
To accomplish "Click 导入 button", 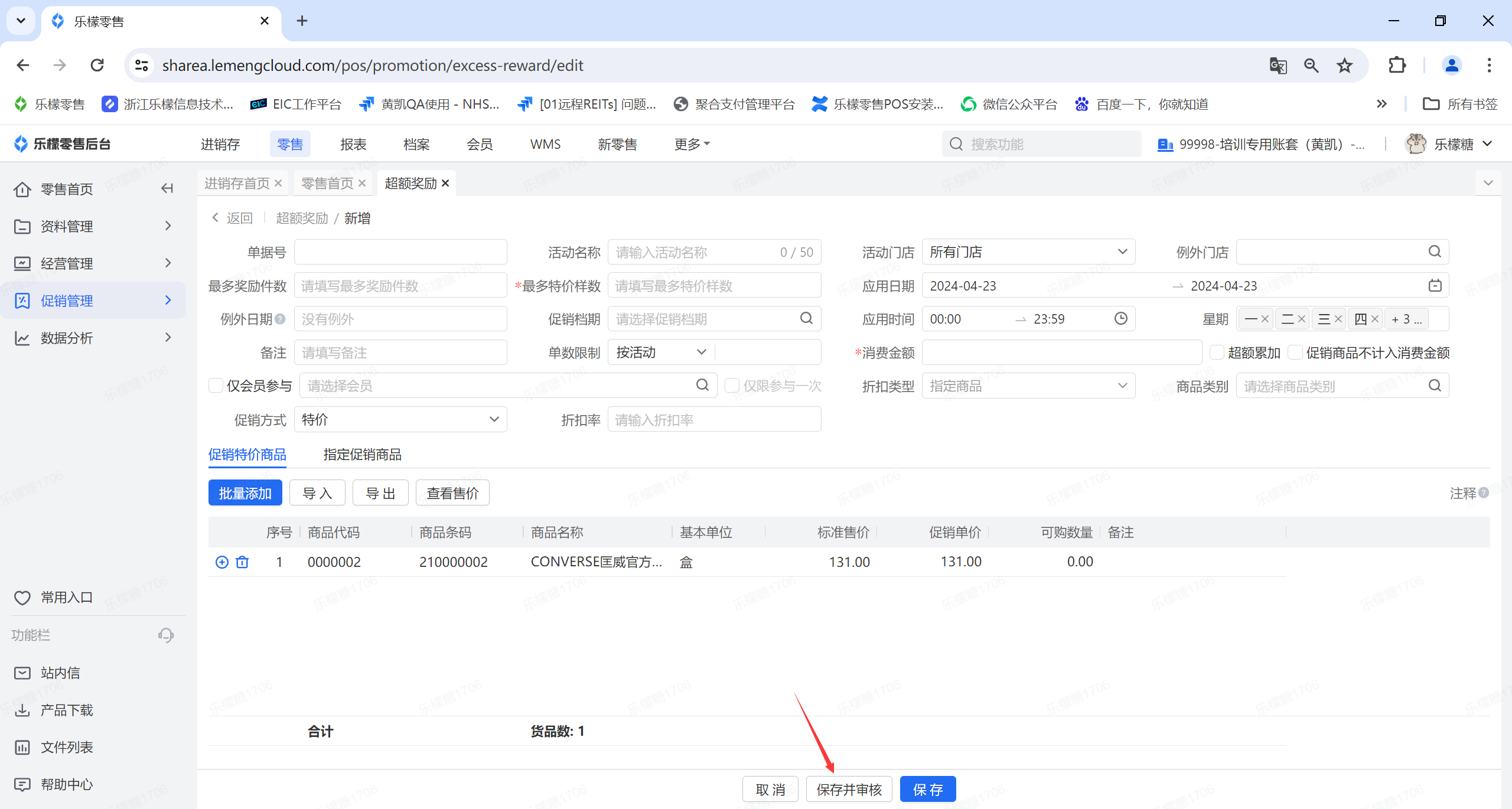I will tap(317, 493).
